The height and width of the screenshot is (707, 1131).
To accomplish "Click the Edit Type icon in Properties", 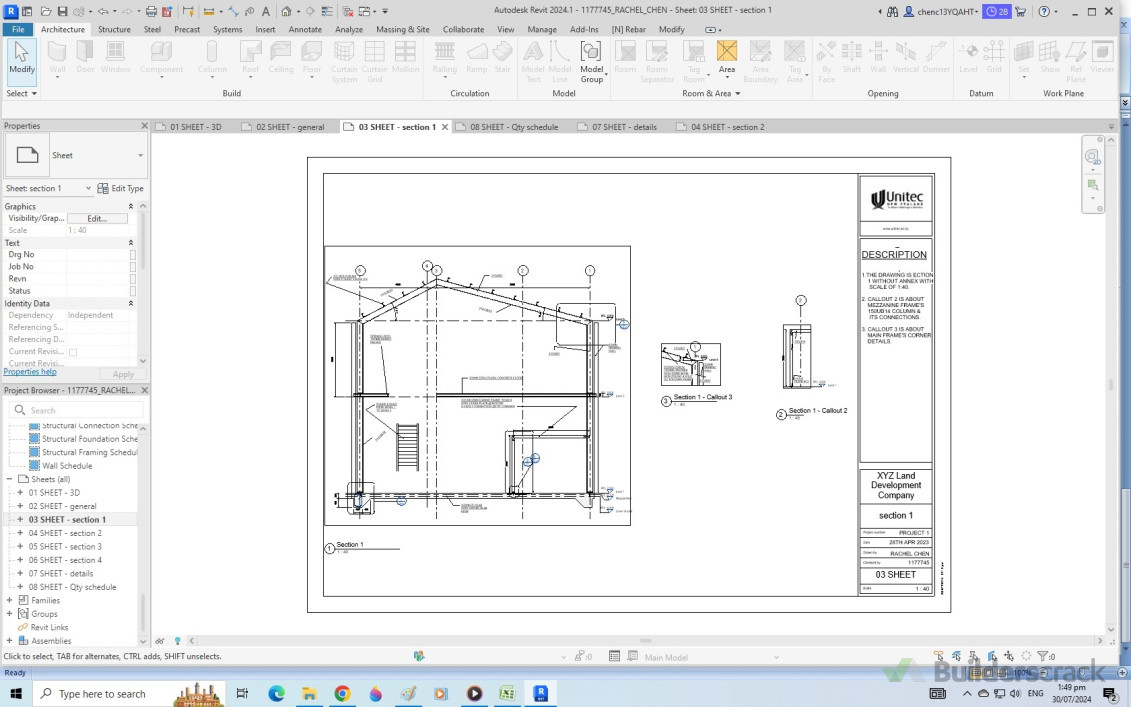I will click(103, 188).
